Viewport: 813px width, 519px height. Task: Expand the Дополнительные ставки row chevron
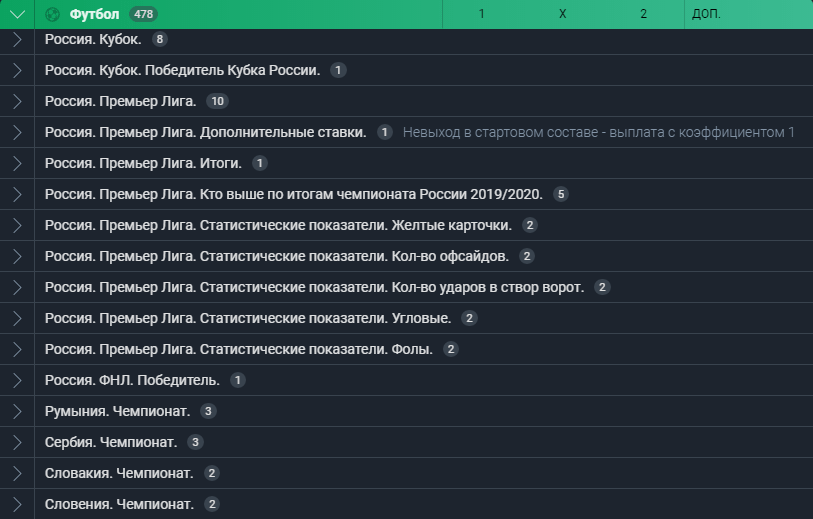point(17,132)
